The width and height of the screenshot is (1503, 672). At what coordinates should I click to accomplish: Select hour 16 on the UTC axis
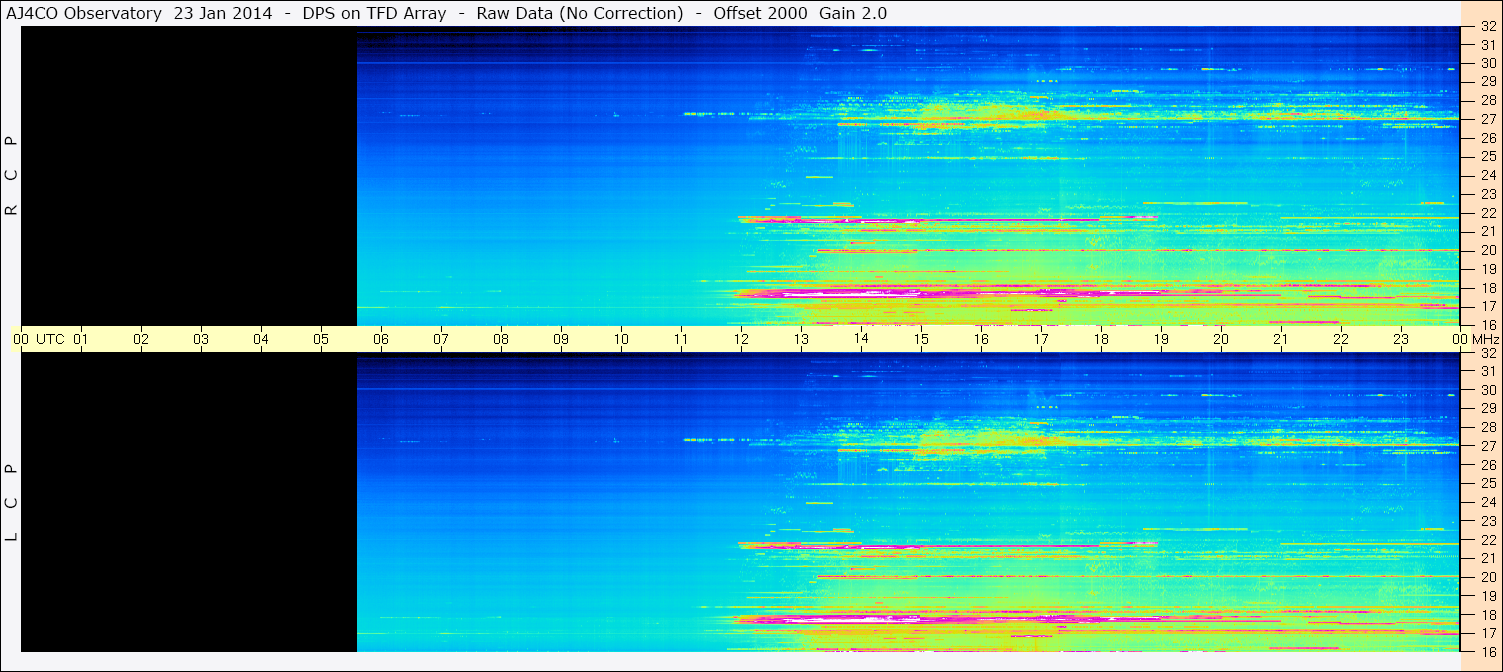click(981, 339)
